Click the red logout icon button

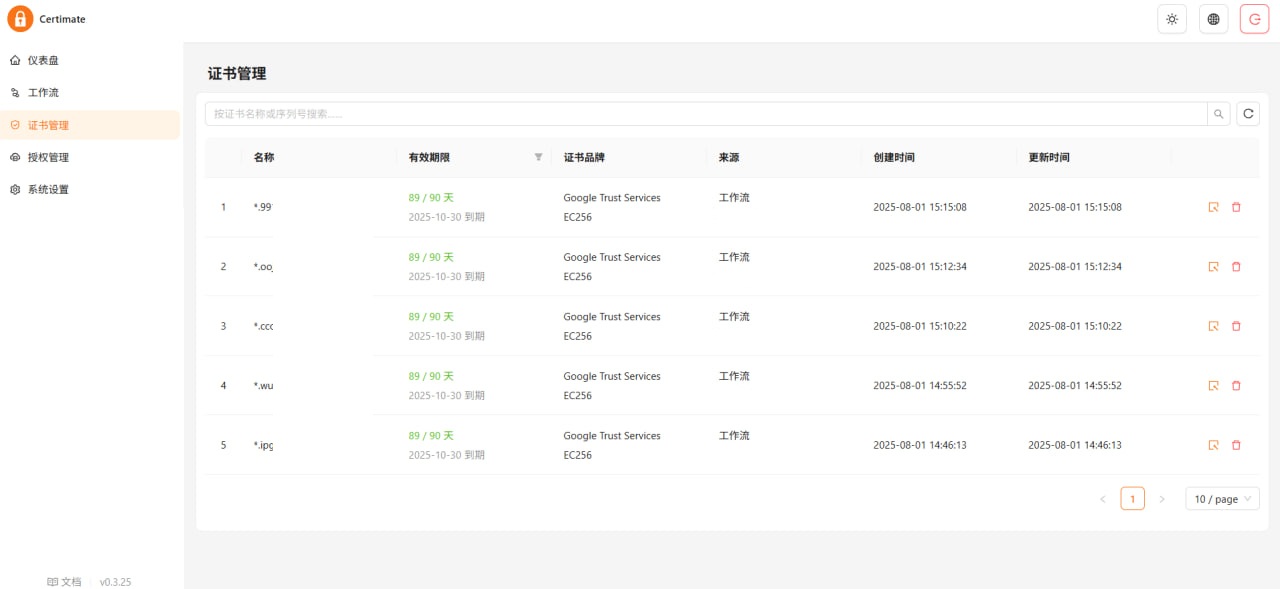click(x=1254, y=19)
